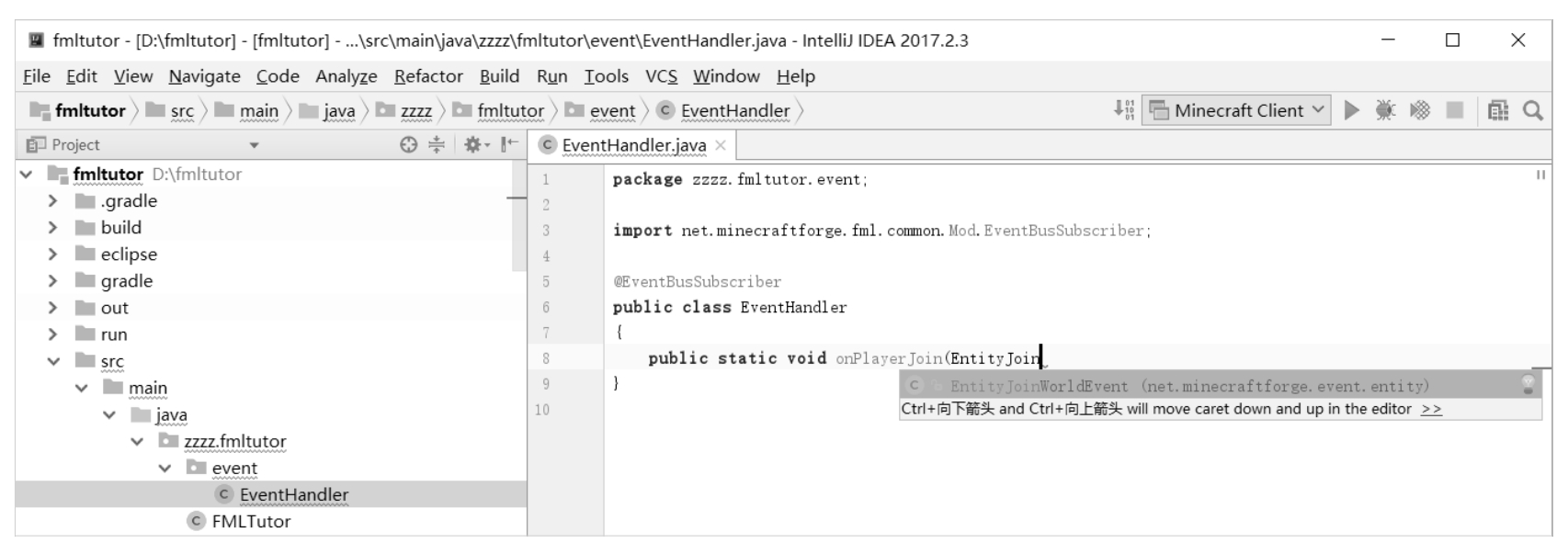Image resolution: width=1568 pixels, height=543 pixels.
Task: Collapse the src folder
Action: tap(53, 361)
